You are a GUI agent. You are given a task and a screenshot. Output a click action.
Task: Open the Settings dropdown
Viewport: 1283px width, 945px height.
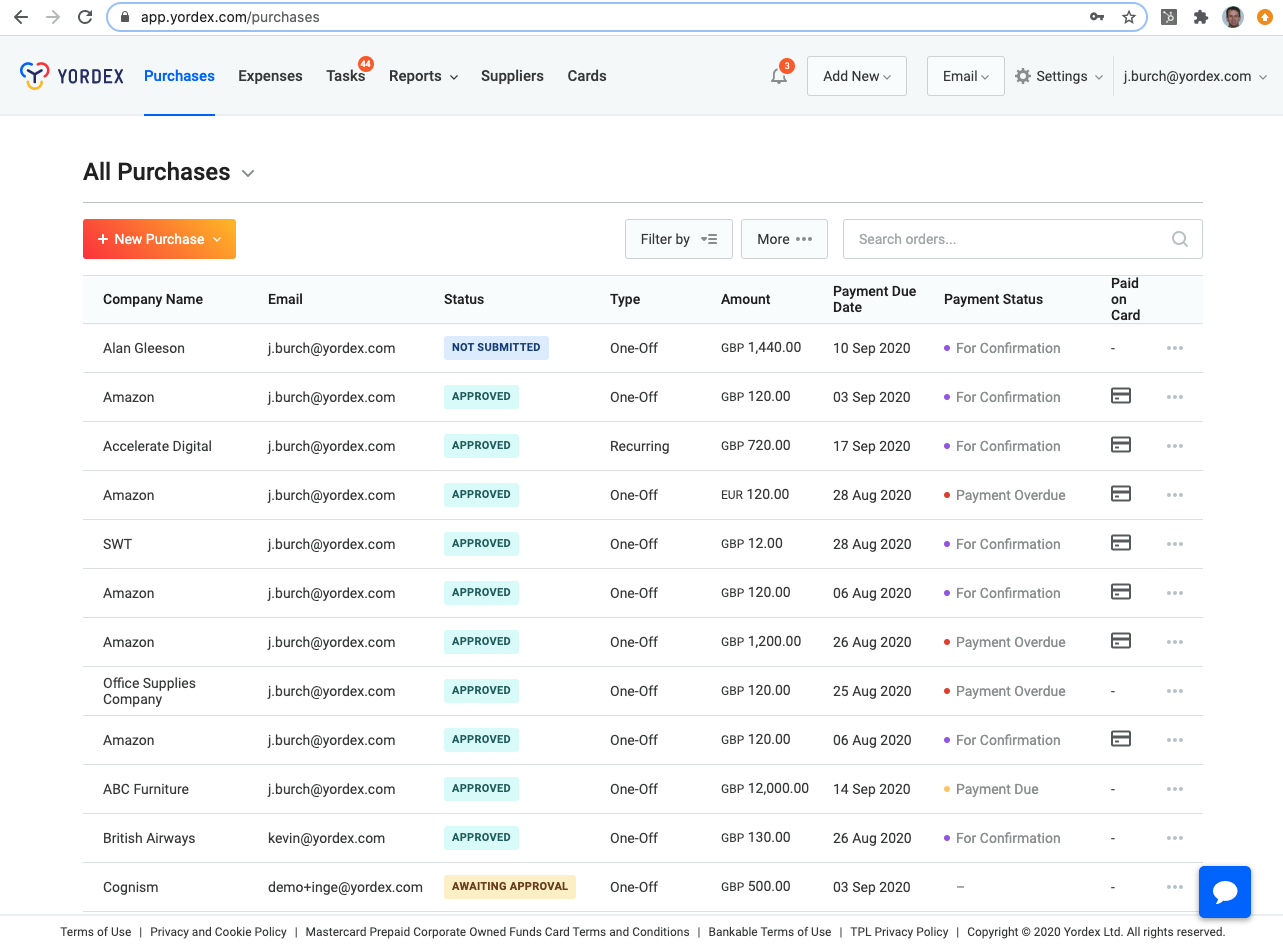(x=1060, y=76)
